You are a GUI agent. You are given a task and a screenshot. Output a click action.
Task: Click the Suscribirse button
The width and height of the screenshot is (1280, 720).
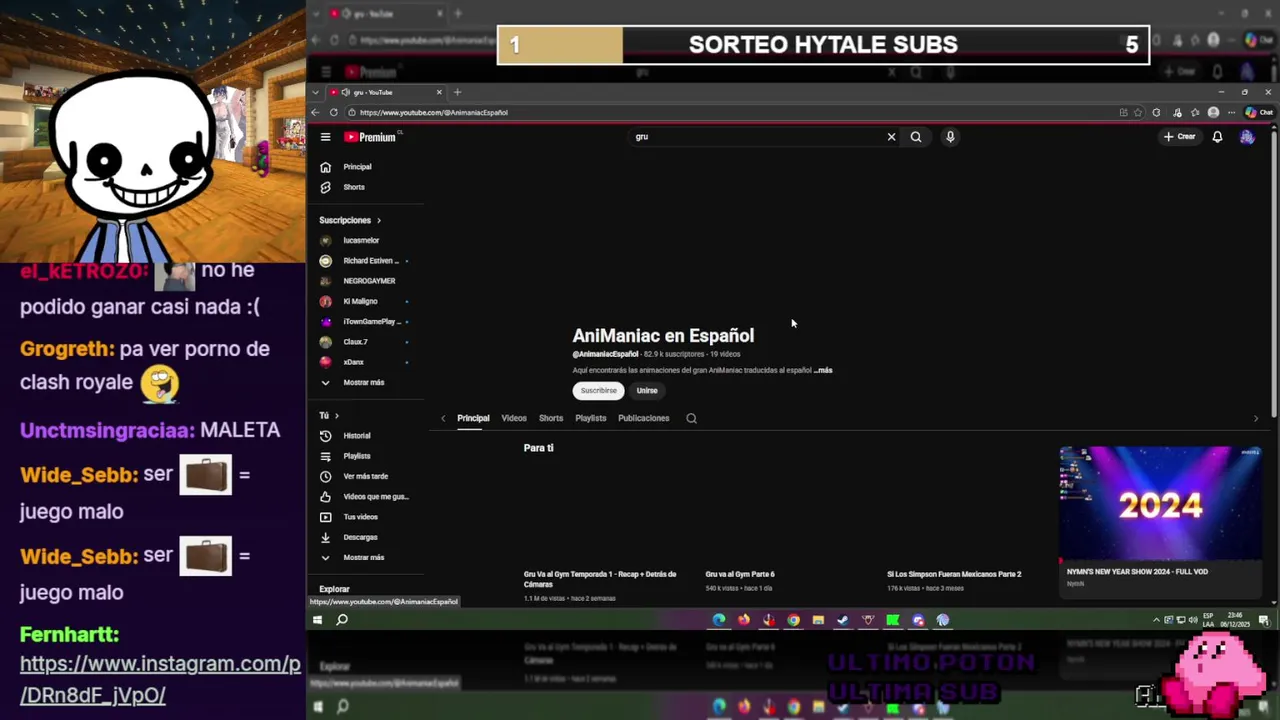coord(598,391)
